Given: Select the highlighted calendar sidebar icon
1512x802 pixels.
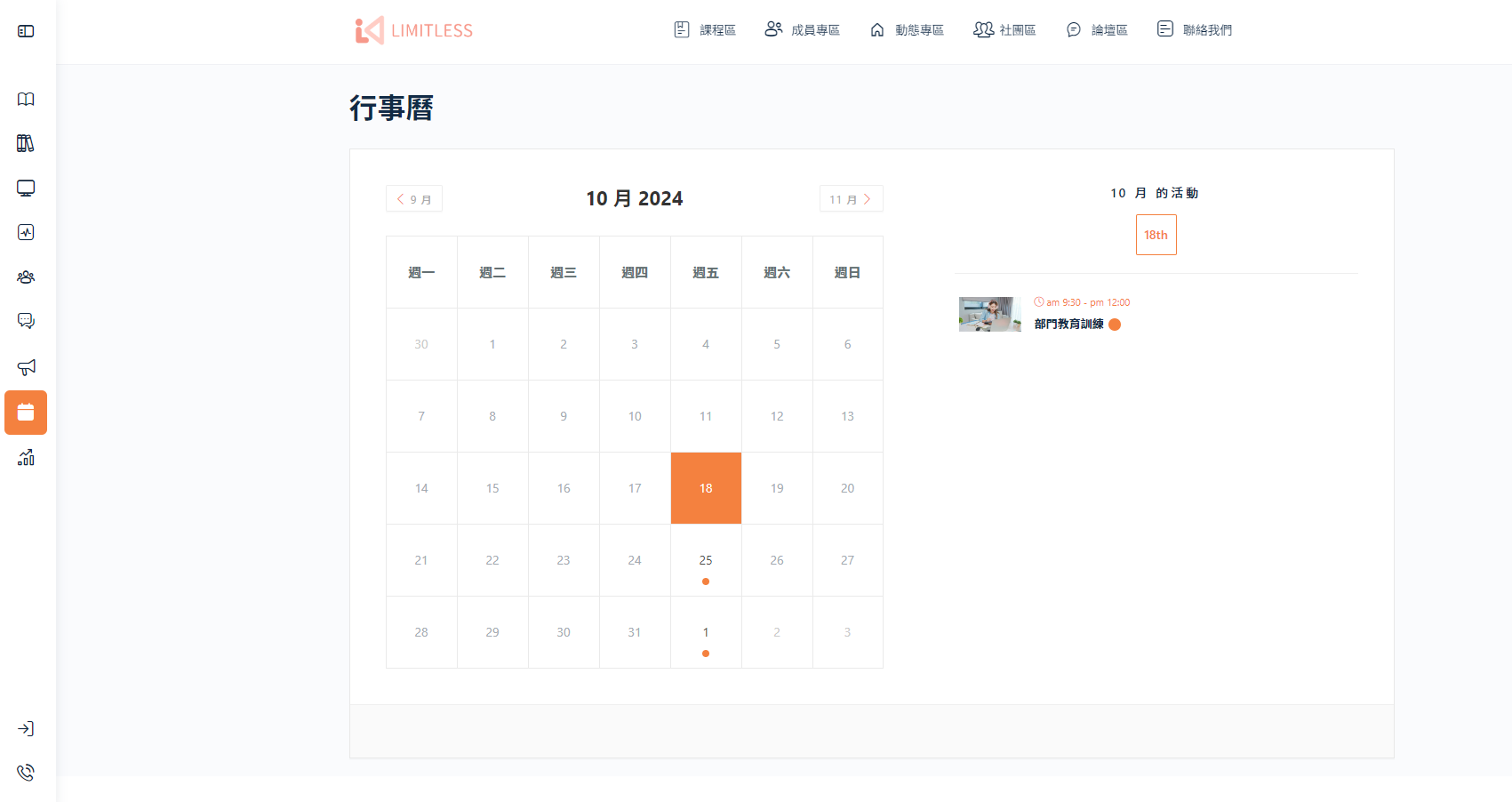Looking at the screenshot, I should point(26,413).
